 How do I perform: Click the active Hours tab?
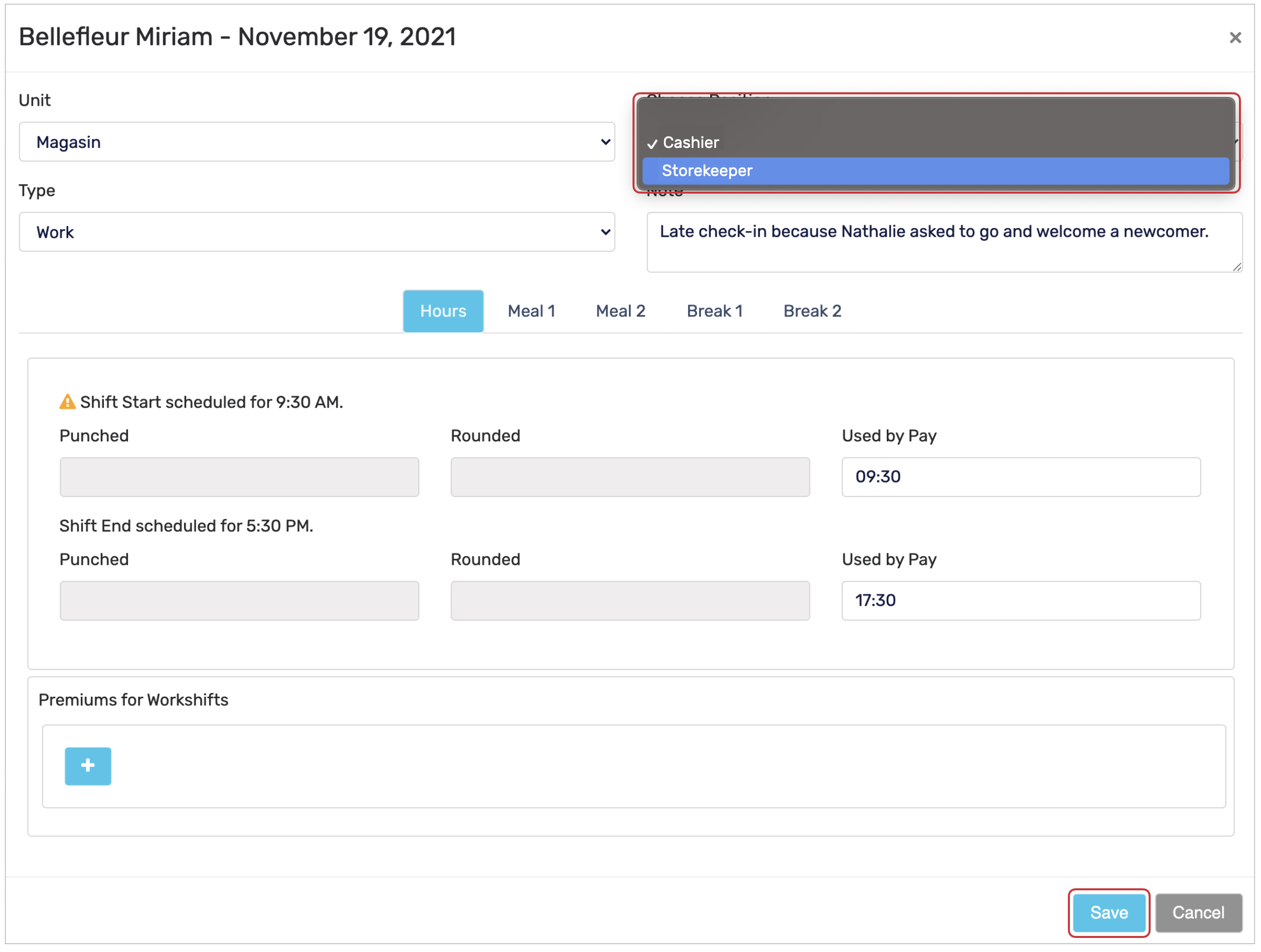[443, 311]
